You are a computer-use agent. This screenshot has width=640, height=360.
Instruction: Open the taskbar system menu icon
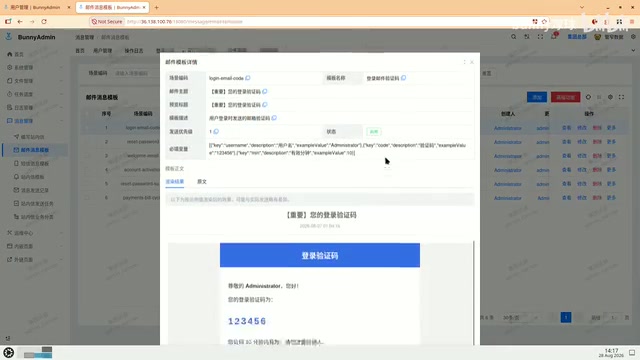tap(9, 352)
